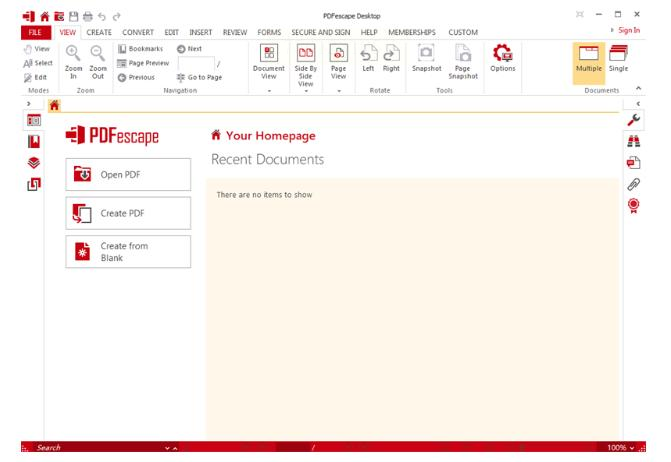Switch to Edit mode

[35, 77]
